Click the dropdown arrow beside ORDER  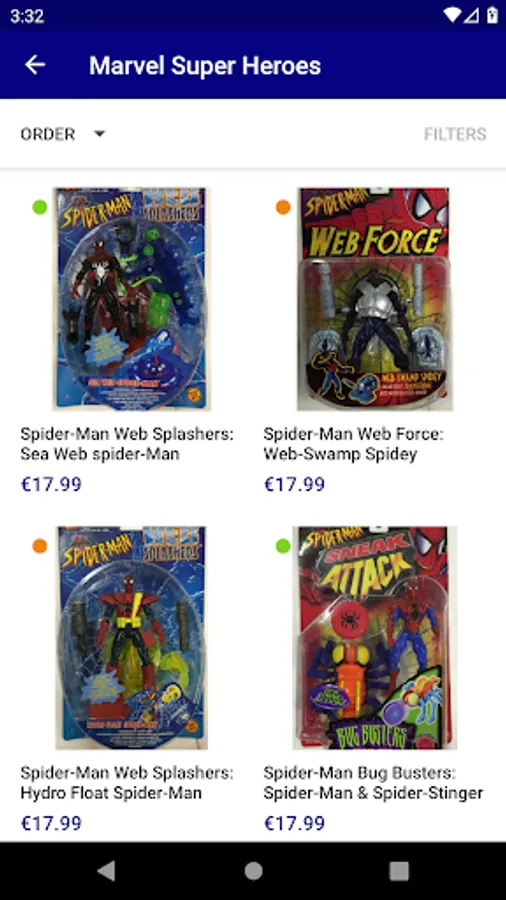click(x=99, y=134)
